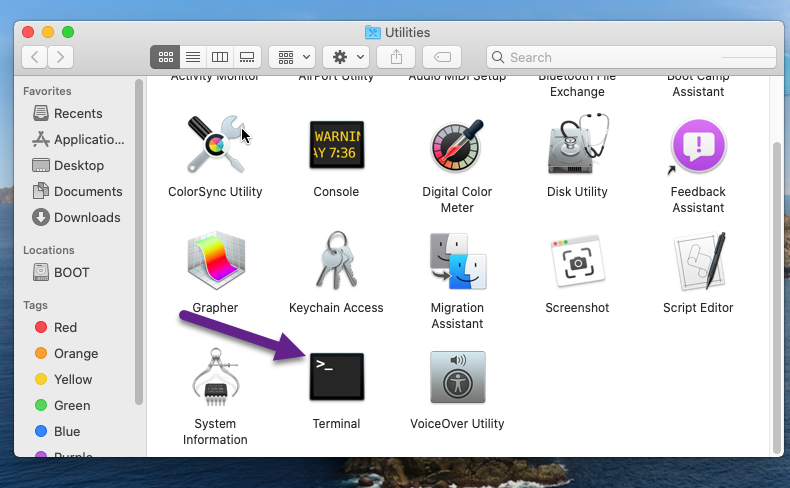Image resolution: width=790 pixels, height=488 pixels.
Task: Open the gear Action menu
Action: tap(346, 57)
